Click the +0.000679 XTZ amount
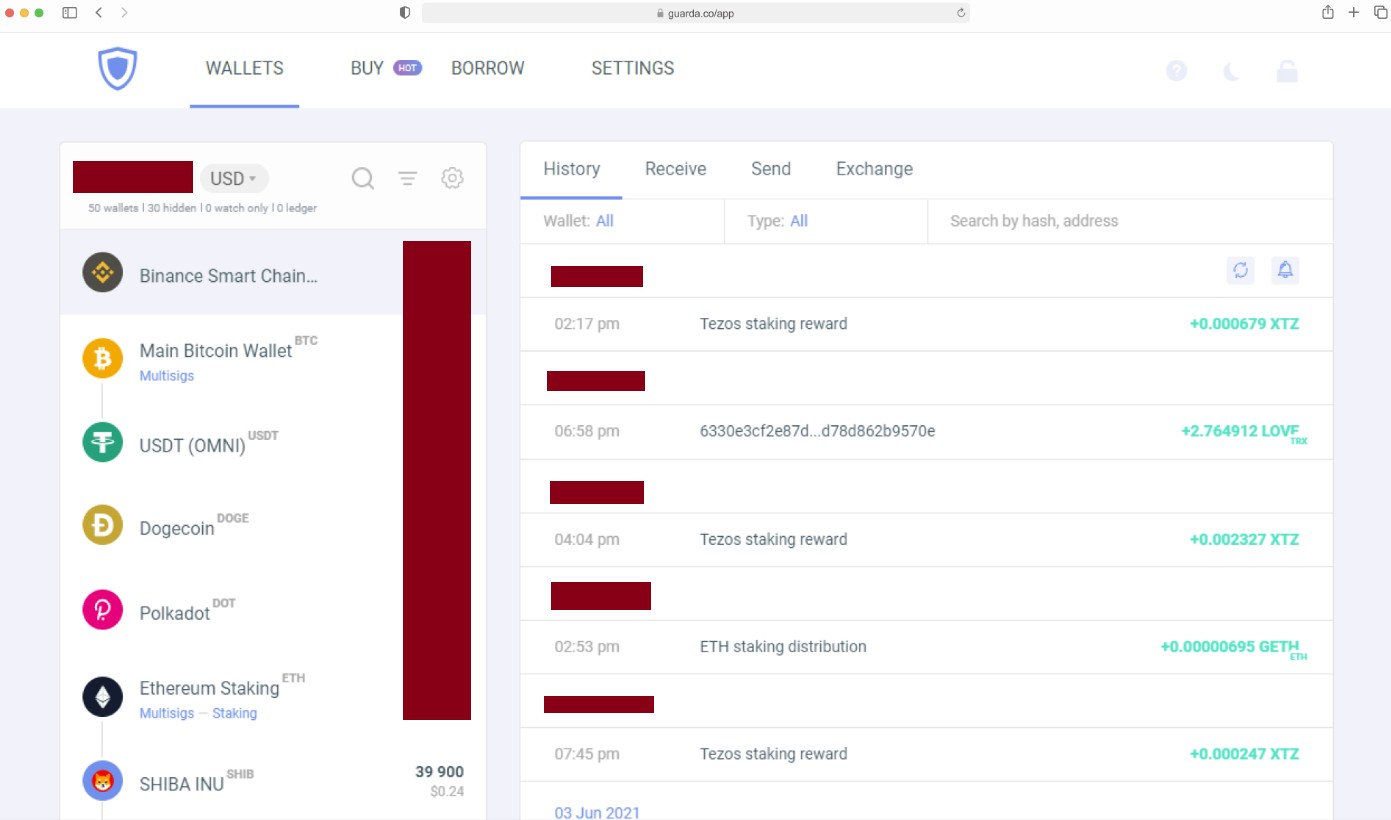Viewport: 1391px width, 820px height. click(1244, 324)
